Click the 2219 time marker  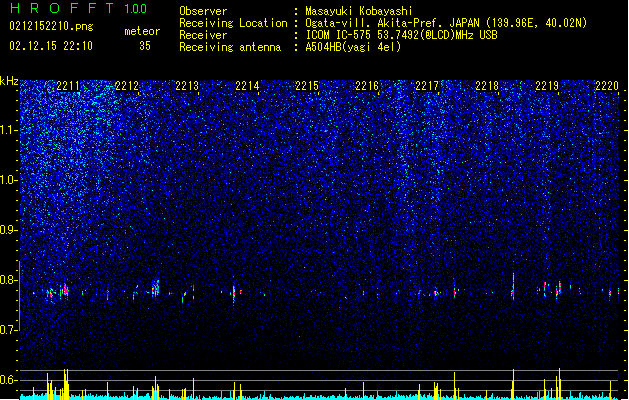coord(547,86)
